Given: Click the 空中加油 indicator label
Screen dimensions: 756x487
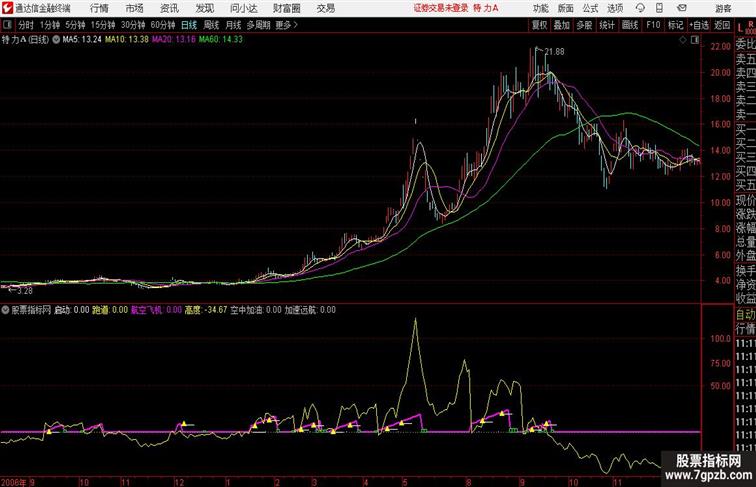Looking at the screenshot, I should coord(246,310).
